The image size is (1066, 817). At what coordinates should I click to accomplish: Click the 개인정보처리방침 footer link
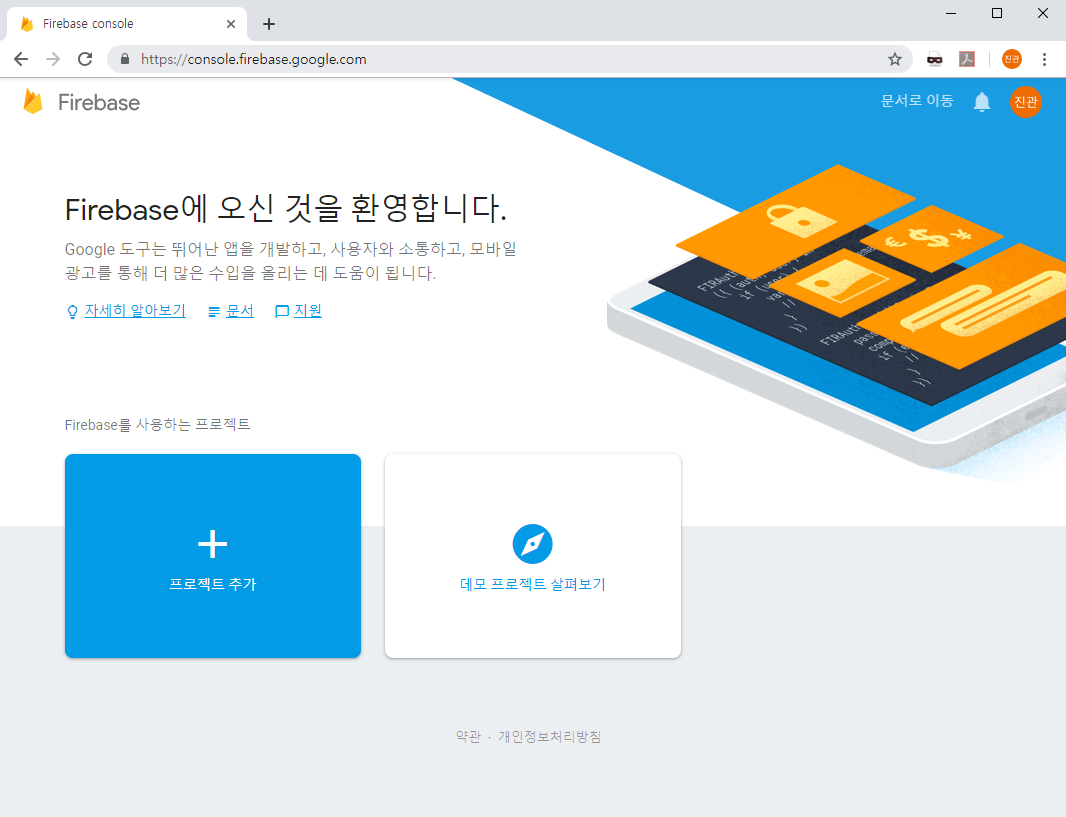click(x=549, y=737)
